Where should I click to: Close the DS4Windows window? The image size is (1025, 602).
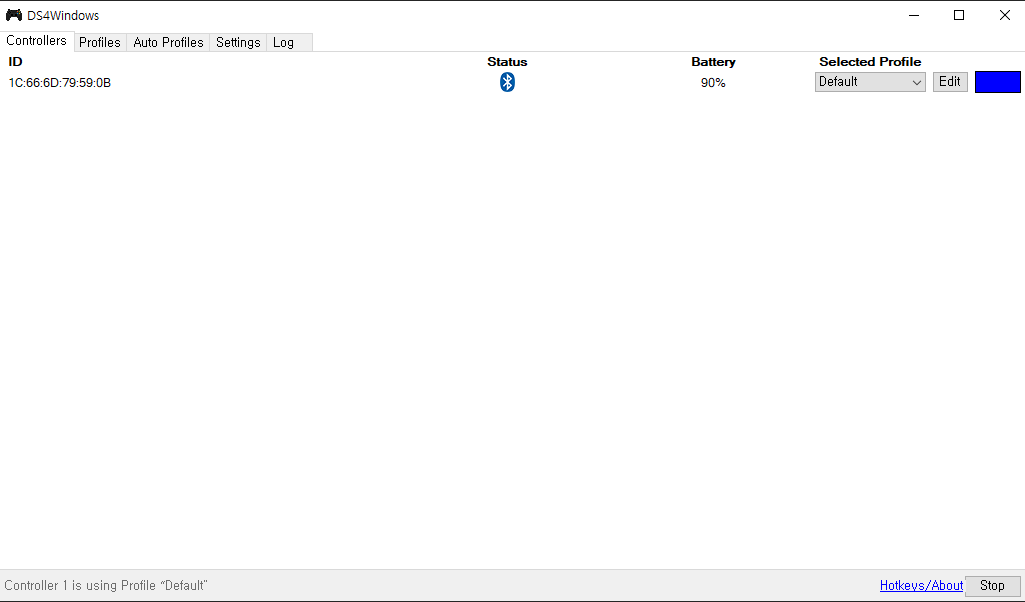tap(1005, 15)
